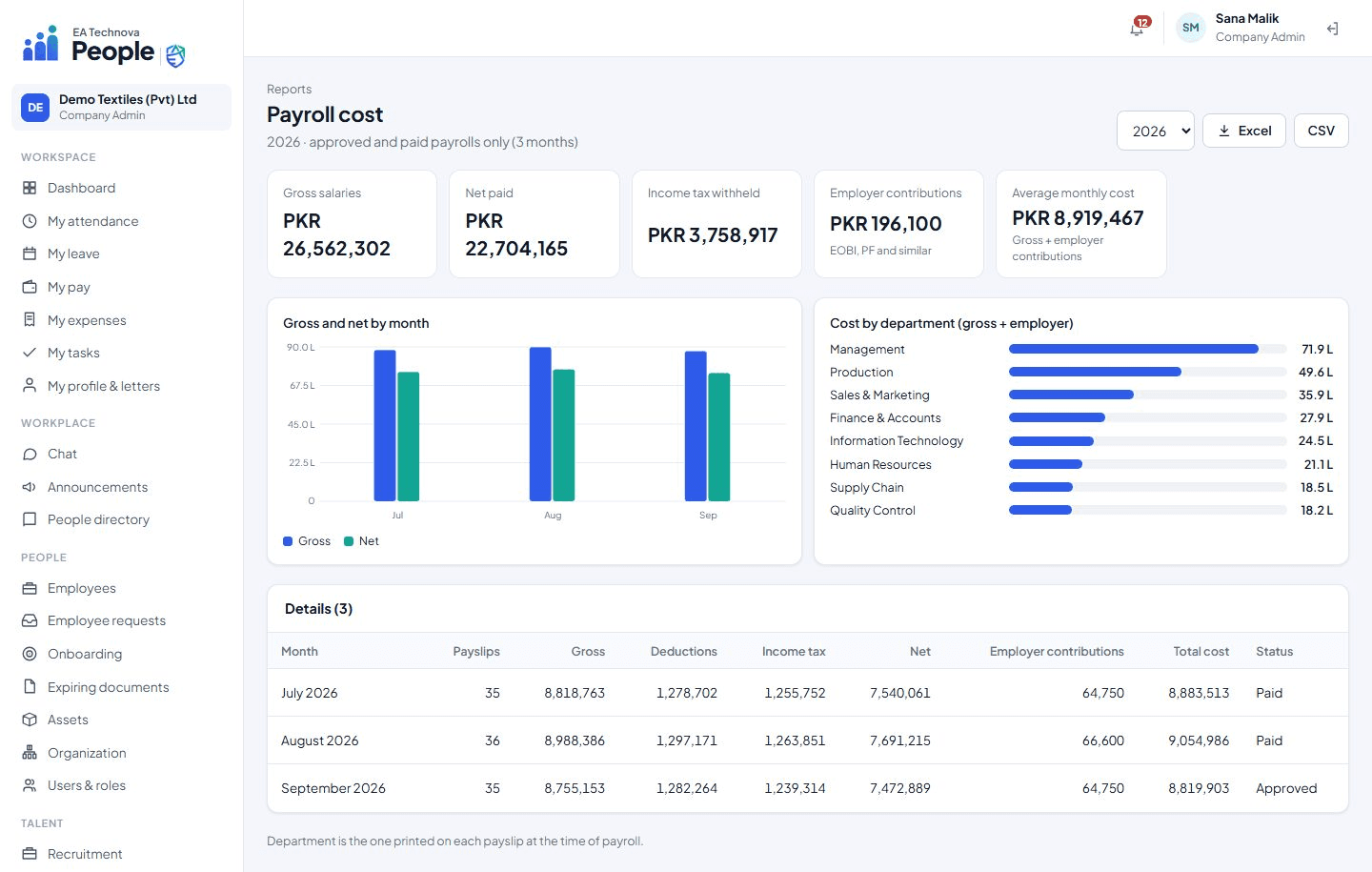Click the Month column header
Image resolution: width=1372 pixels, height=872 pixels.
coord(299,652)
